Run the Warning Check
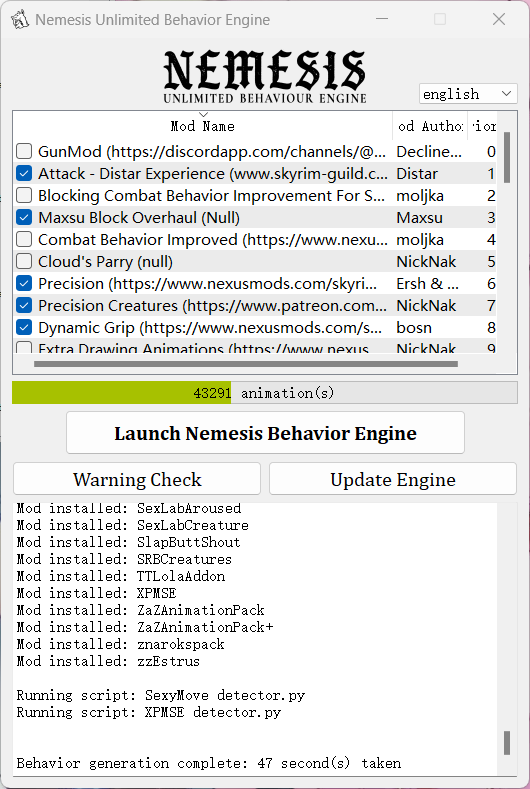530x789 pixels. point(137,479)
